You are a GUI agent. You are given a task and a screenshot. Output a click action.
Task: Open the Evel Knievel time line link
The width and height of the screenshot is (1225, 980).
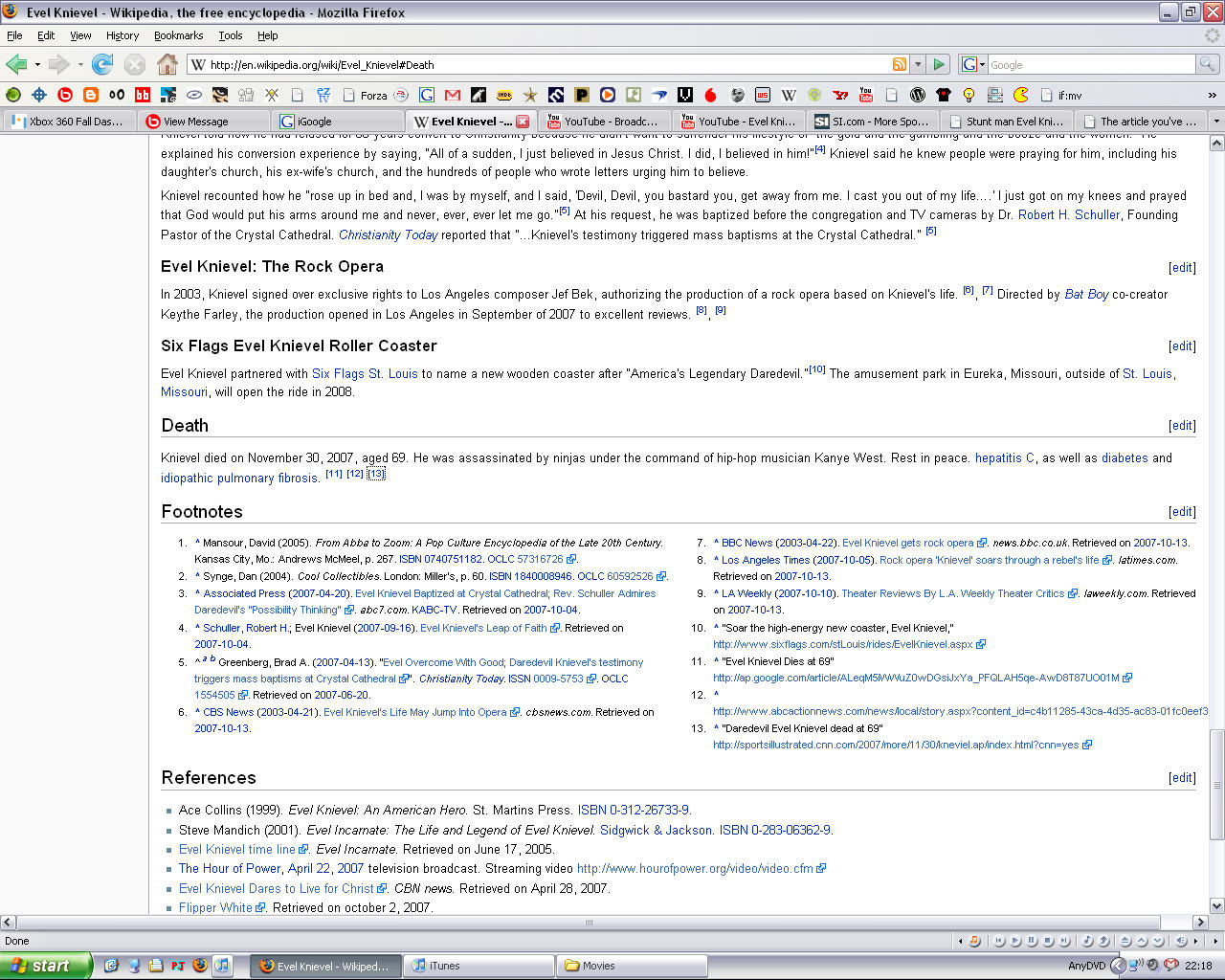pos(237,850)
